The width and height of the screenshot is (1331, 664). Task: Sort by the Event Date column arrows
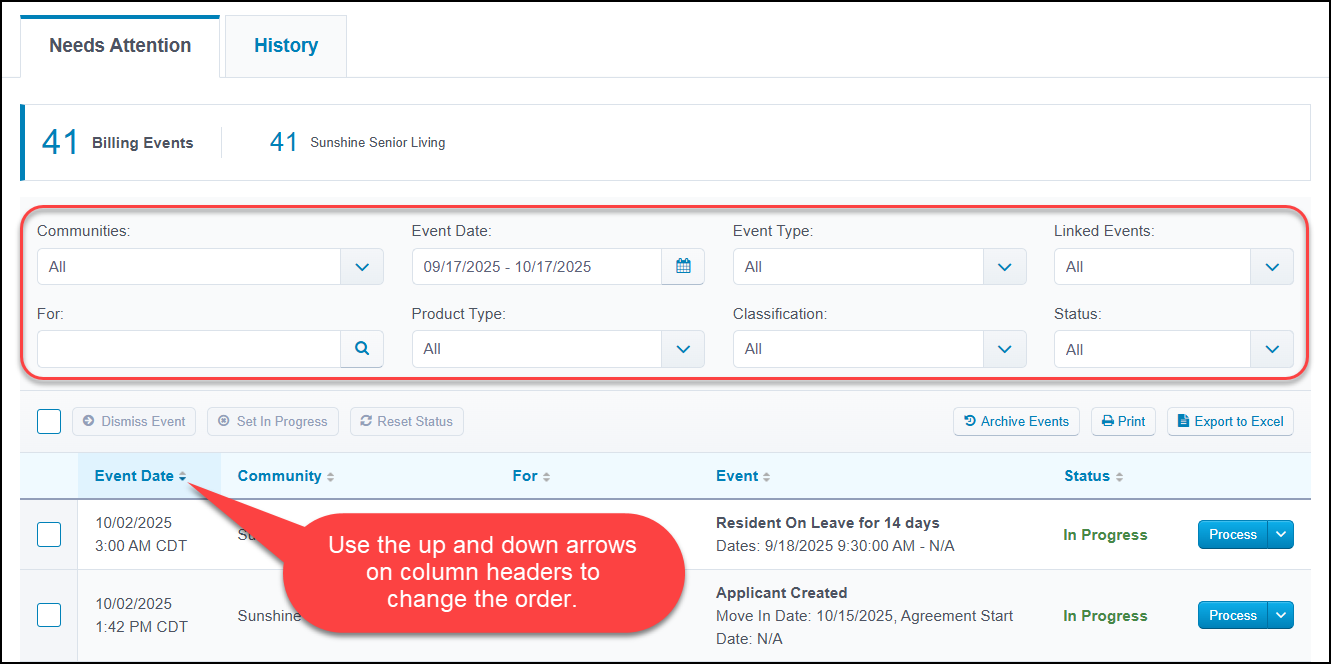(183, 477)
